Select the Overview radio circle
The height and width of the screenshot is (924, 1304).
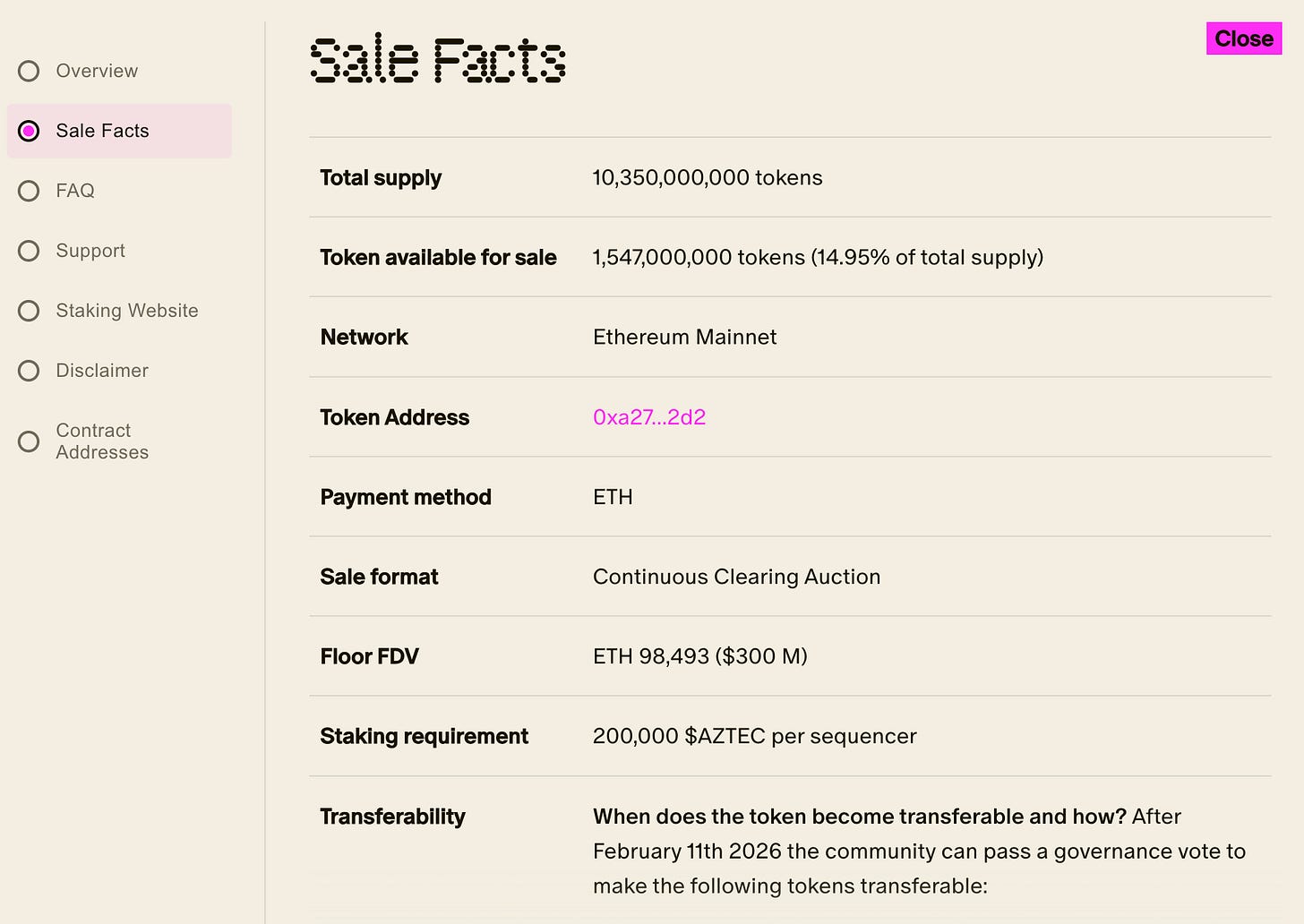(29, 71)
